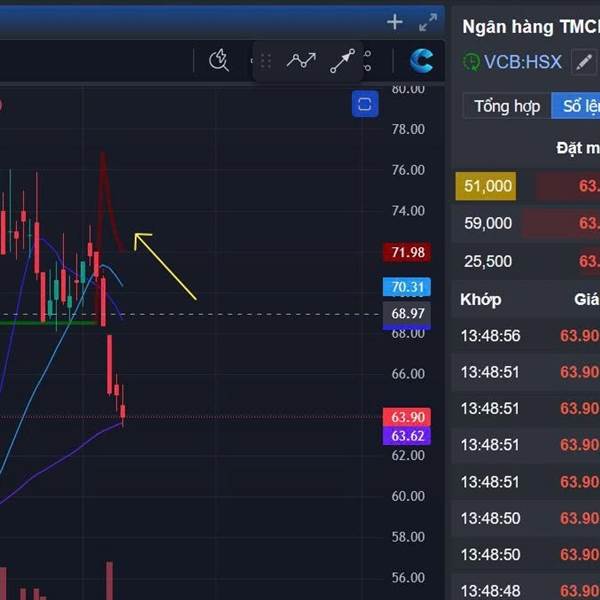Click the blue 70.31 indicator label
Screen dimensions: 600x600
point(407,287)
